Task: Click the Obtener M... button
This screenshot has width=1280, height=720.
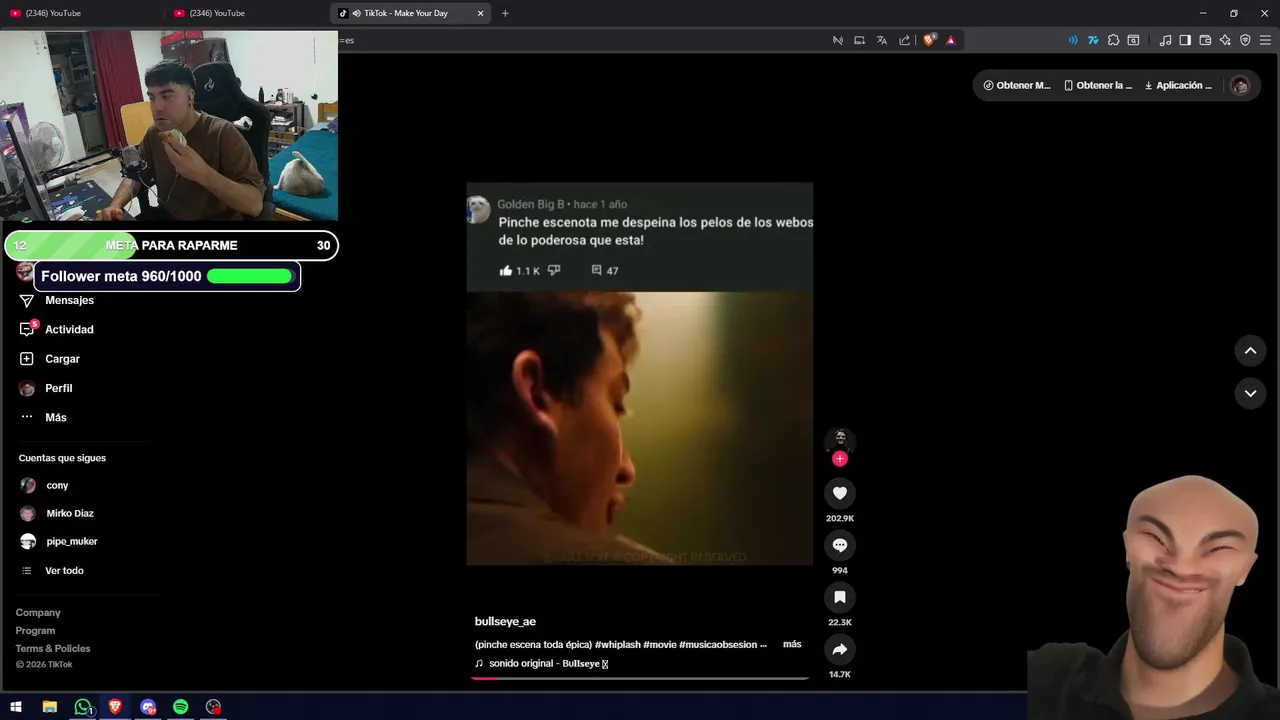Action: coord(1017,85)
